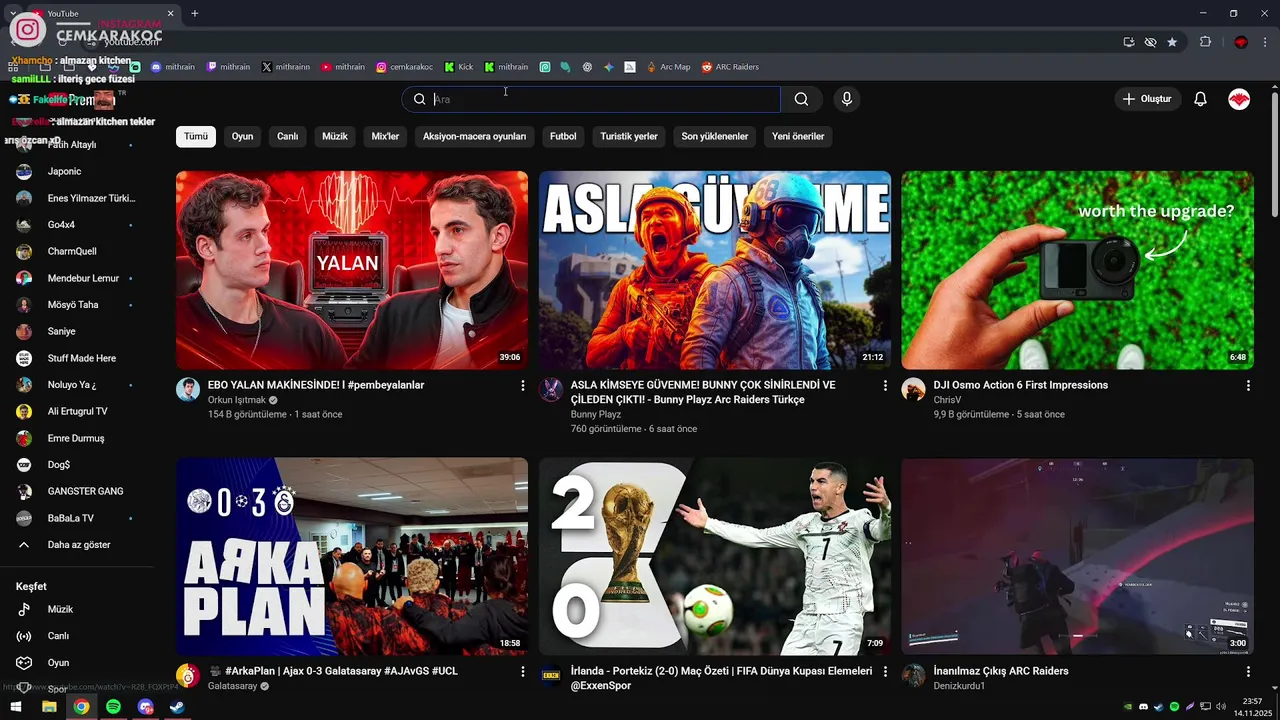This screenshot has width=1280, height=720.
Task: Open options menu for İrlanda - Portekiz video
Action: click(x=885, y=672)
